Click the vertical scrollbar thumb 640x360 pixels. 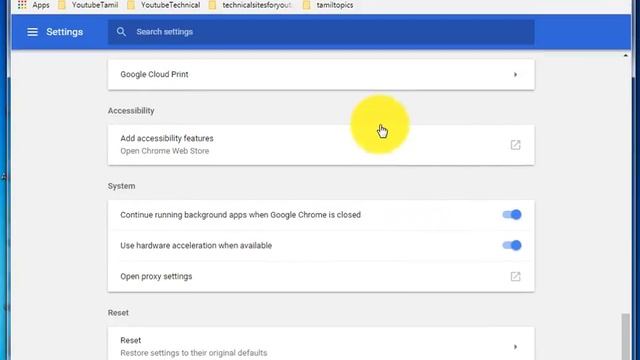[625, 337]
